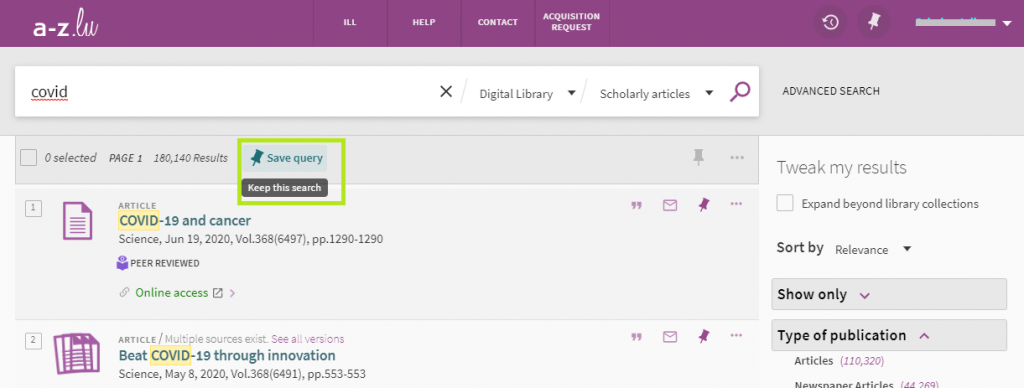Open the CONTACT menu item
The height and width of the screenshot is (388, 1024).
click(x=498, y=23)
